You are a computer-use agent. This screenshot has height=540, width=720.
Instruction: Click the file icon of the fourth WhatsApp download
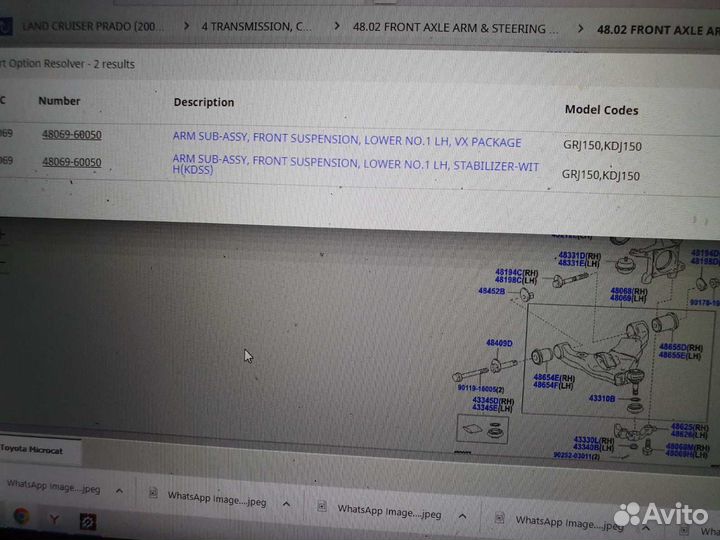(x=500, y=518)
